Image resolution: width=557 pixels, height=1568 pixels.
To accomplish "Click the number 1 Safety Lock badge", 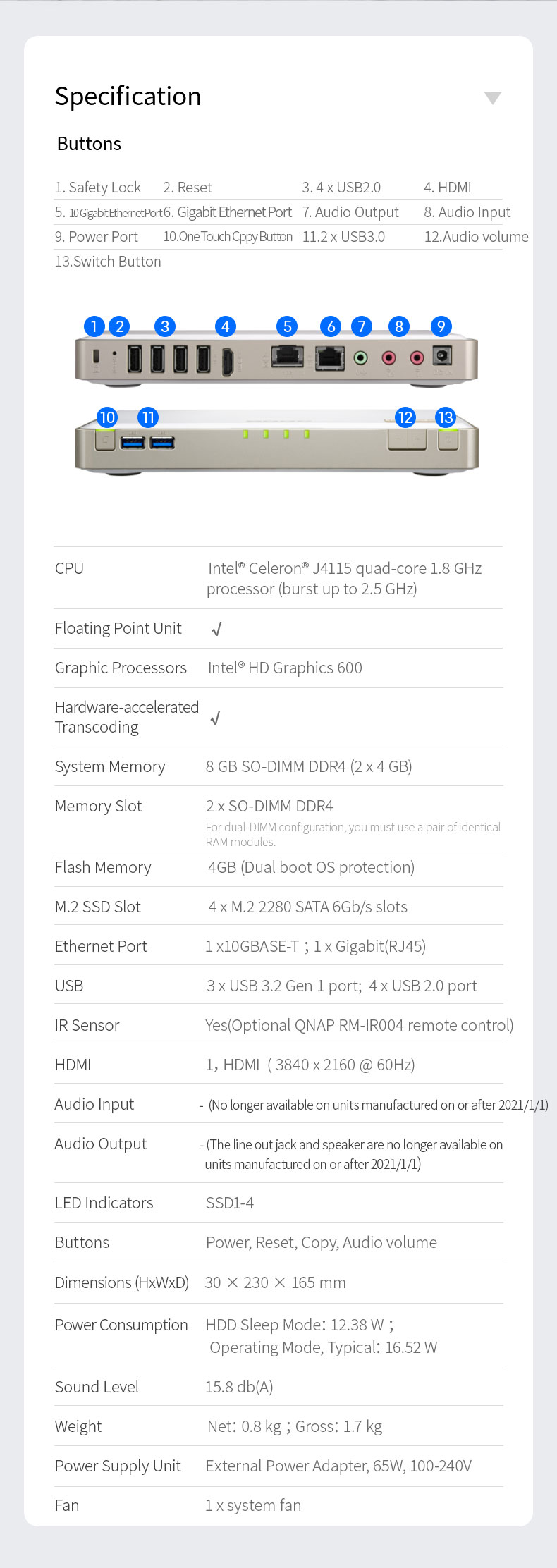I will pos(94,326).
